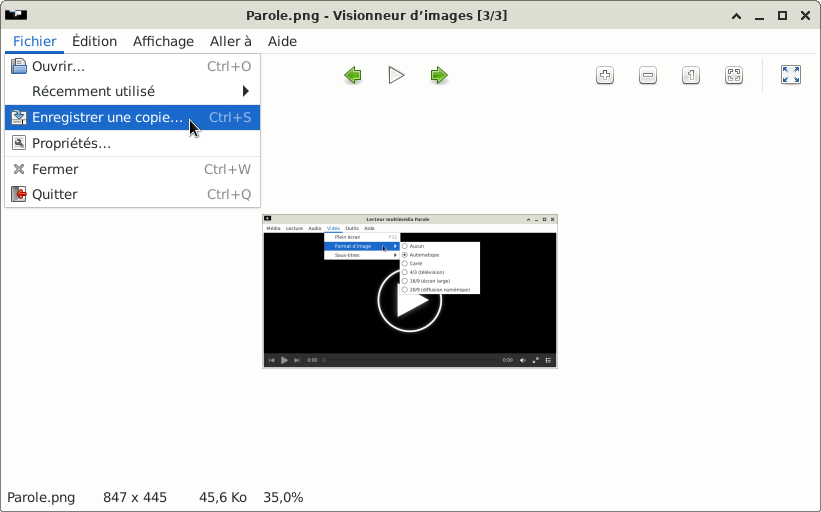The height and width of the screenshot is (512, 821).
Task: Open Propriétés… from the menu
Action: [132, 143]
